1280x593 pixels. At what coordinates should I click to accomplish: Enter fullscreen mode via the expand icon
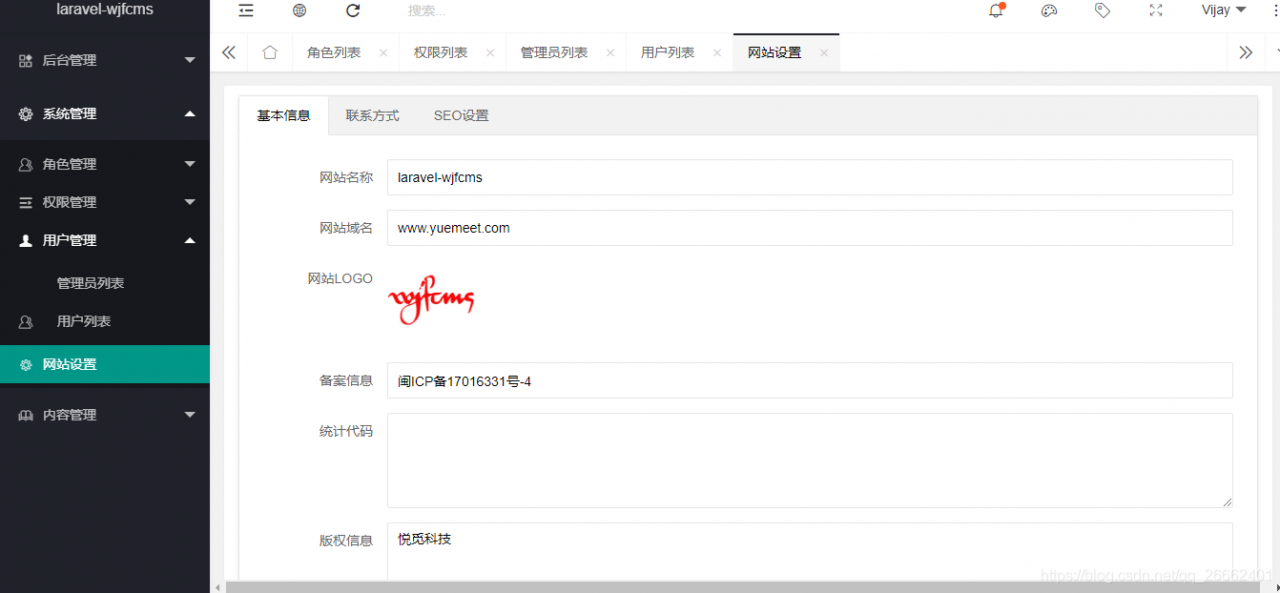1156,11
